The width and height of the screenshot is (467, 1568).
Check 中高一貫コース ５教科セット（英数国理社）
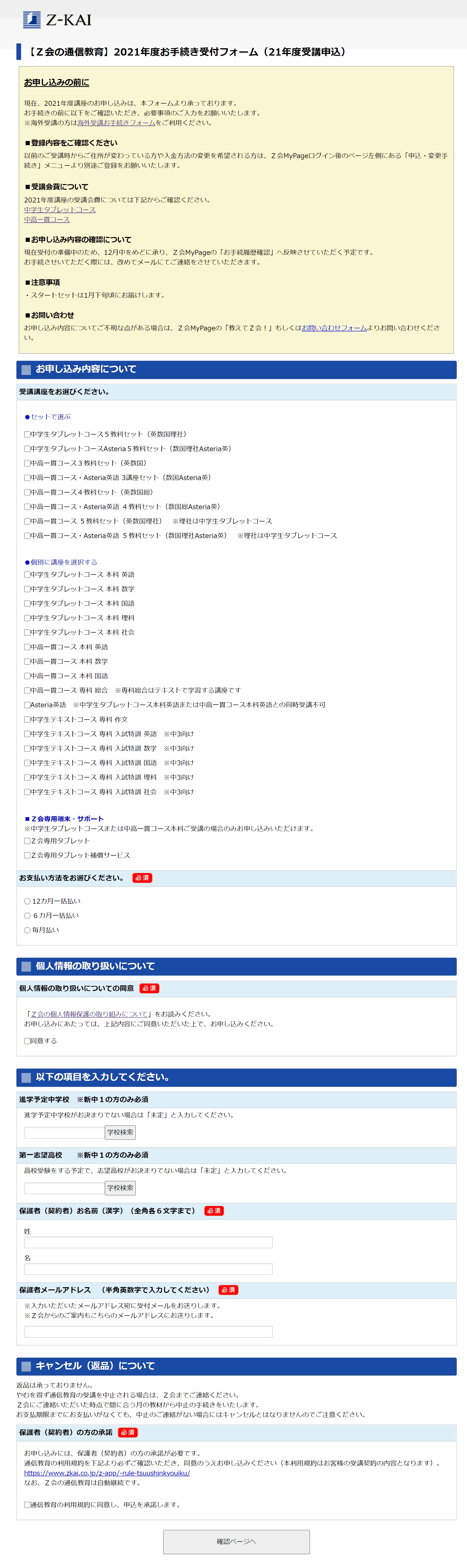coord(27,522)
